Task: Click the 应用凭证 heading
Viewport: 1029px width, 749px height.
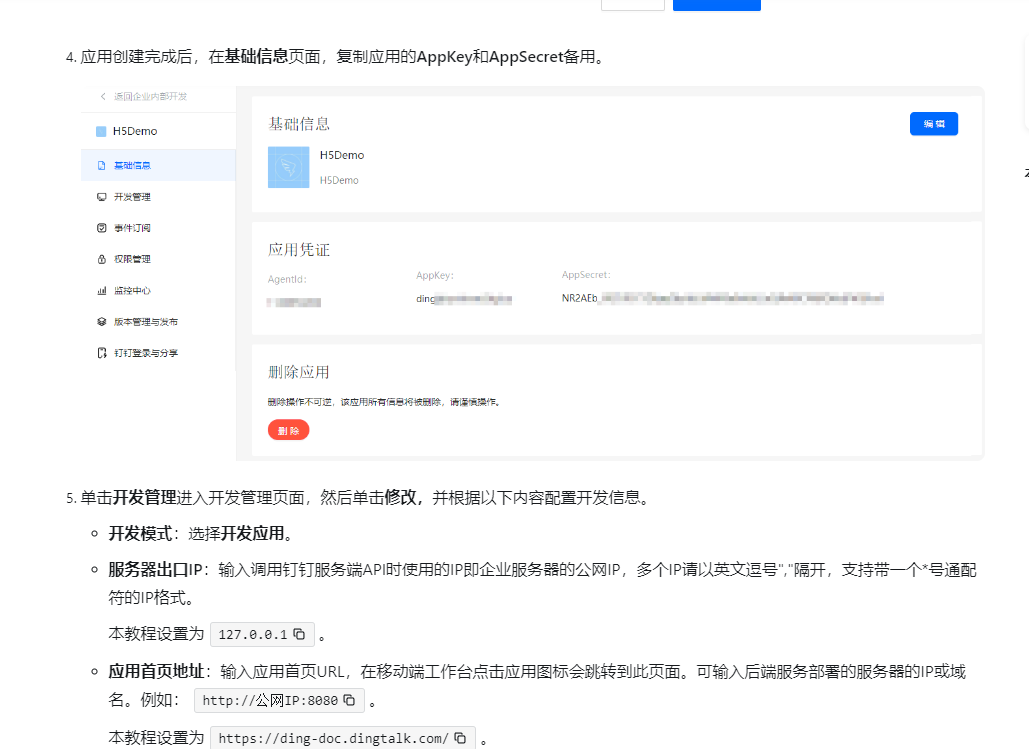Action: tap(299, 249)
